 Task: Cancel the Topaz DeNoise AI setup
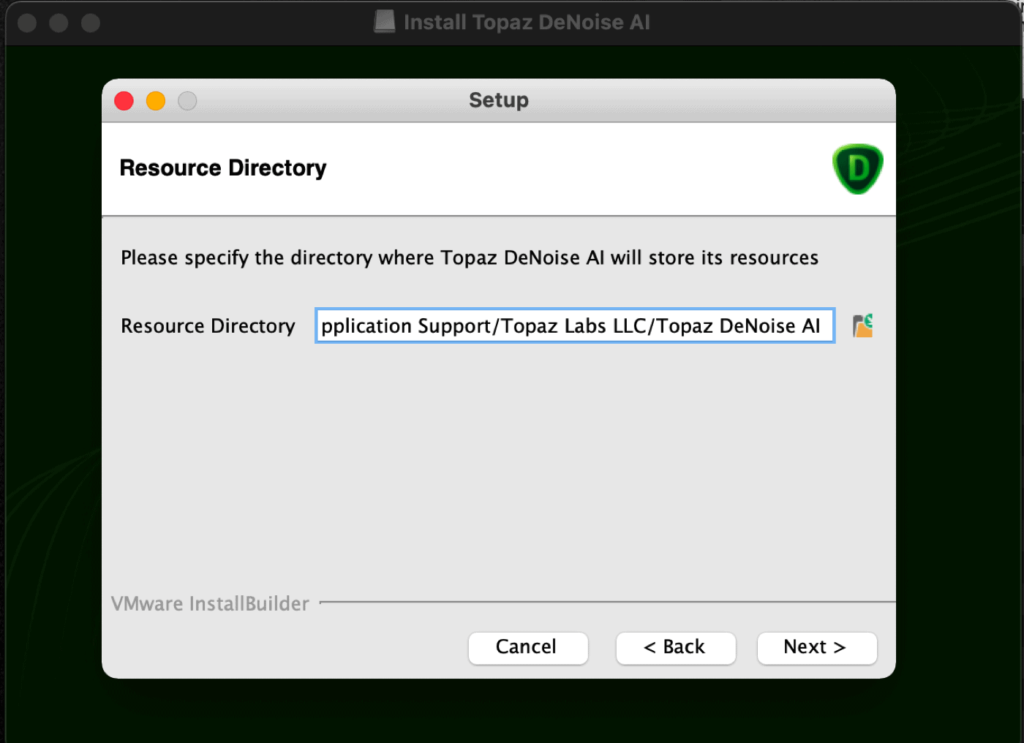point(528,648)
